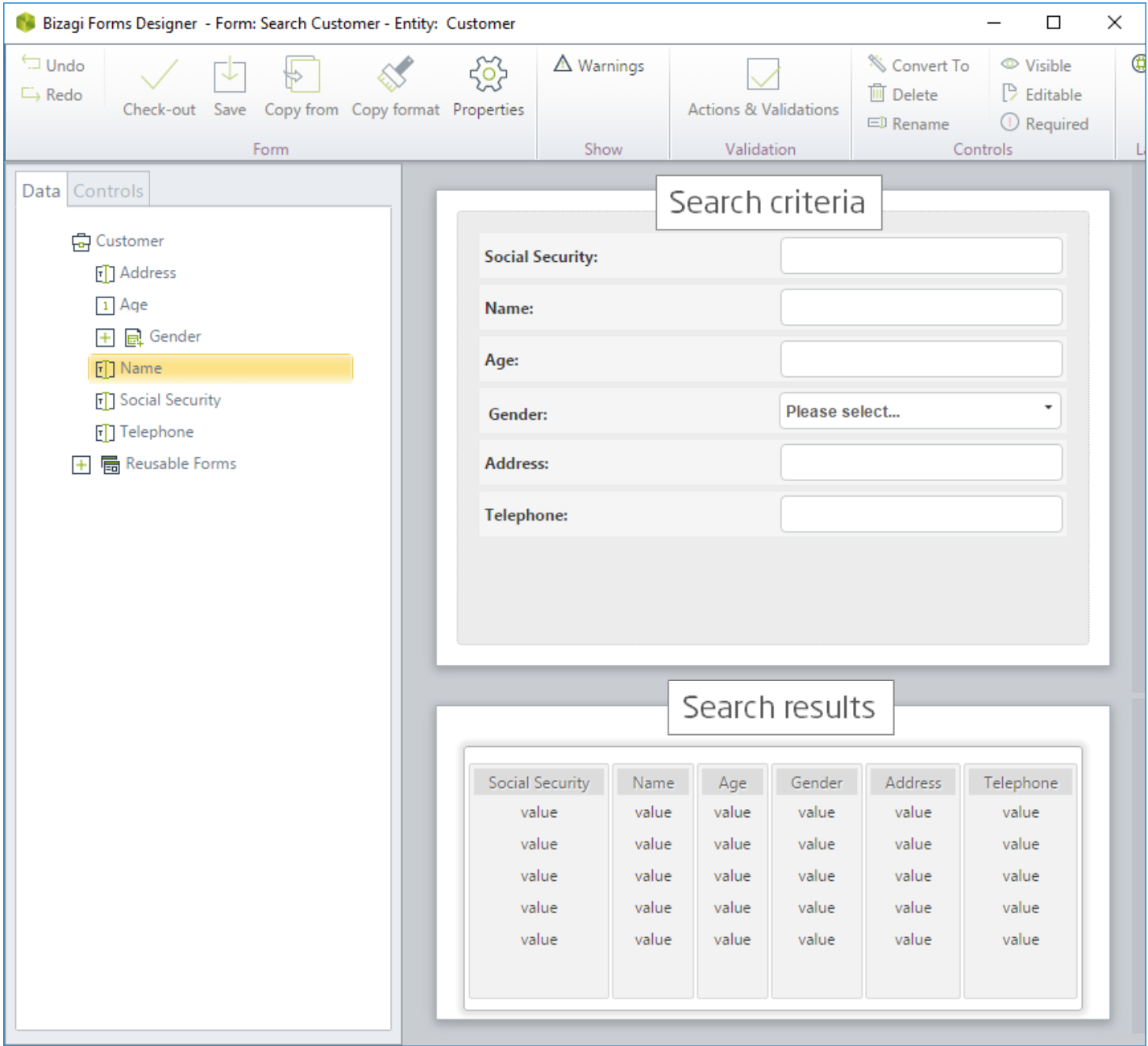Maximize the Forms Designer window
1148x1046 pixels.
click(1054, 23)
